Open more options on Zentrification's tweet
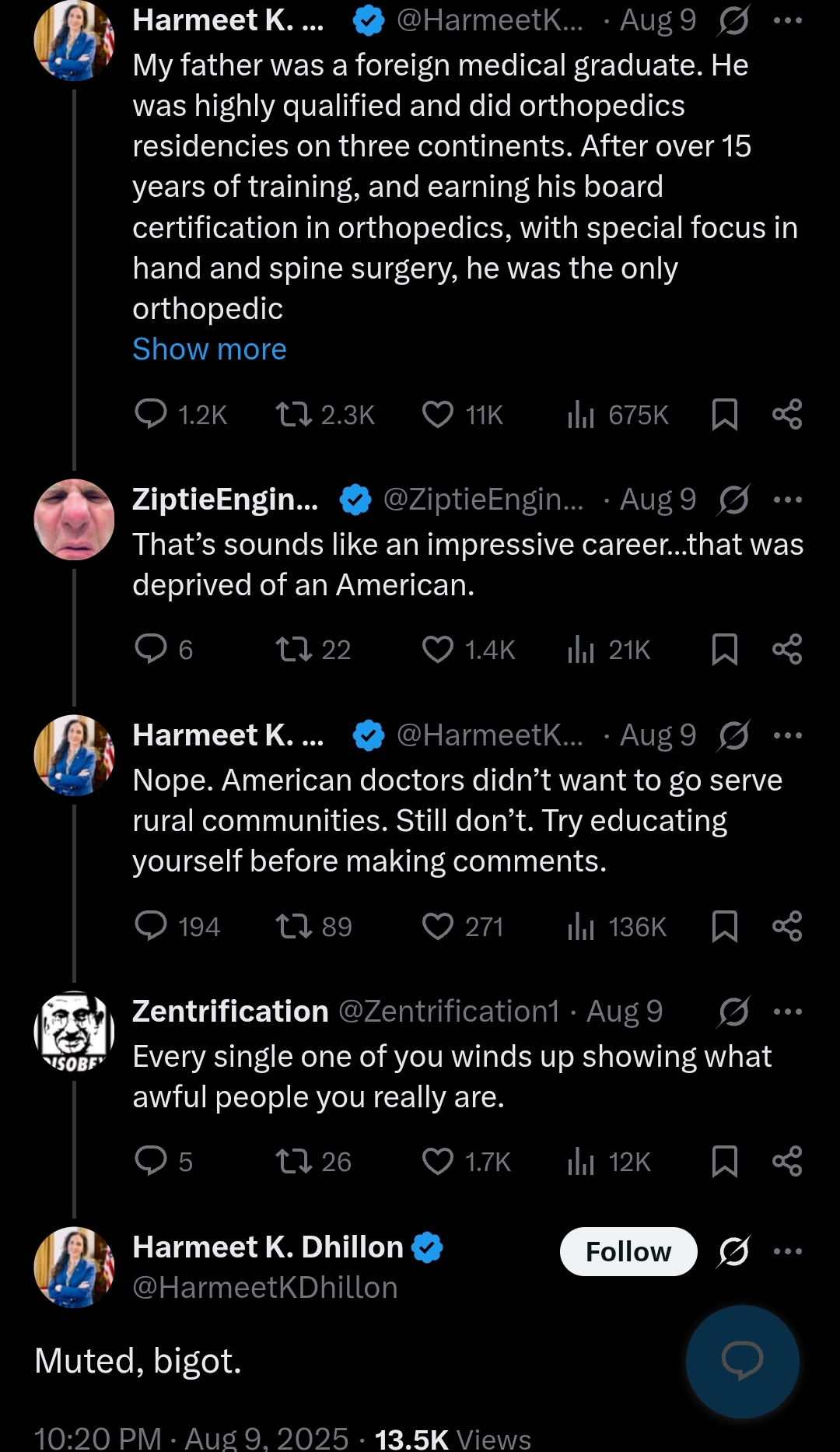The height and width of the screenshot is (1452, 840). point(787,1012)
